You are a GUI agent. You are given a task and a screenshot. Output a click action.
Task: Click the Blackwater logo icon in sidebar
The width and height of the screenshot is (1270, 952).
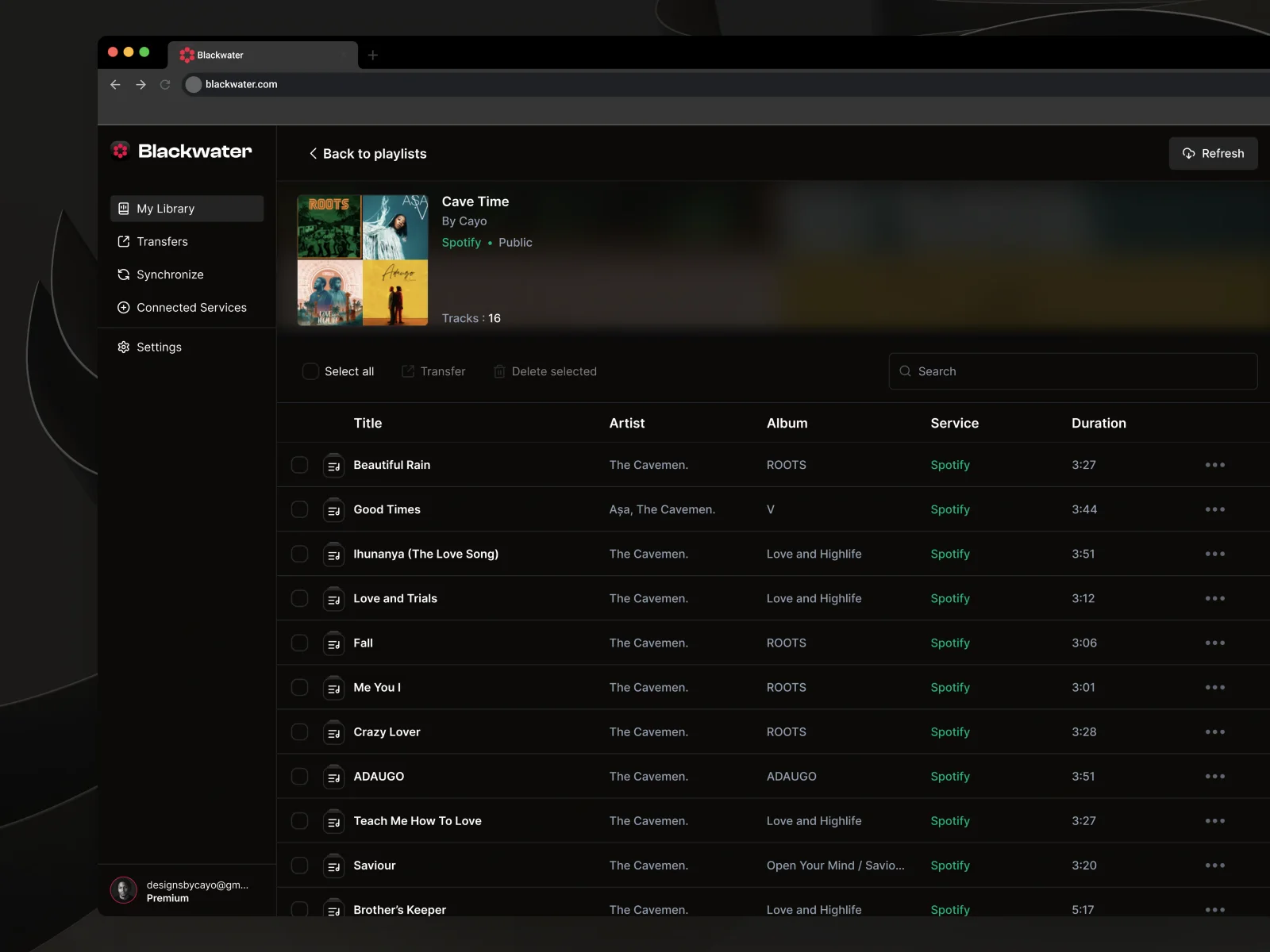coord(121,151)
